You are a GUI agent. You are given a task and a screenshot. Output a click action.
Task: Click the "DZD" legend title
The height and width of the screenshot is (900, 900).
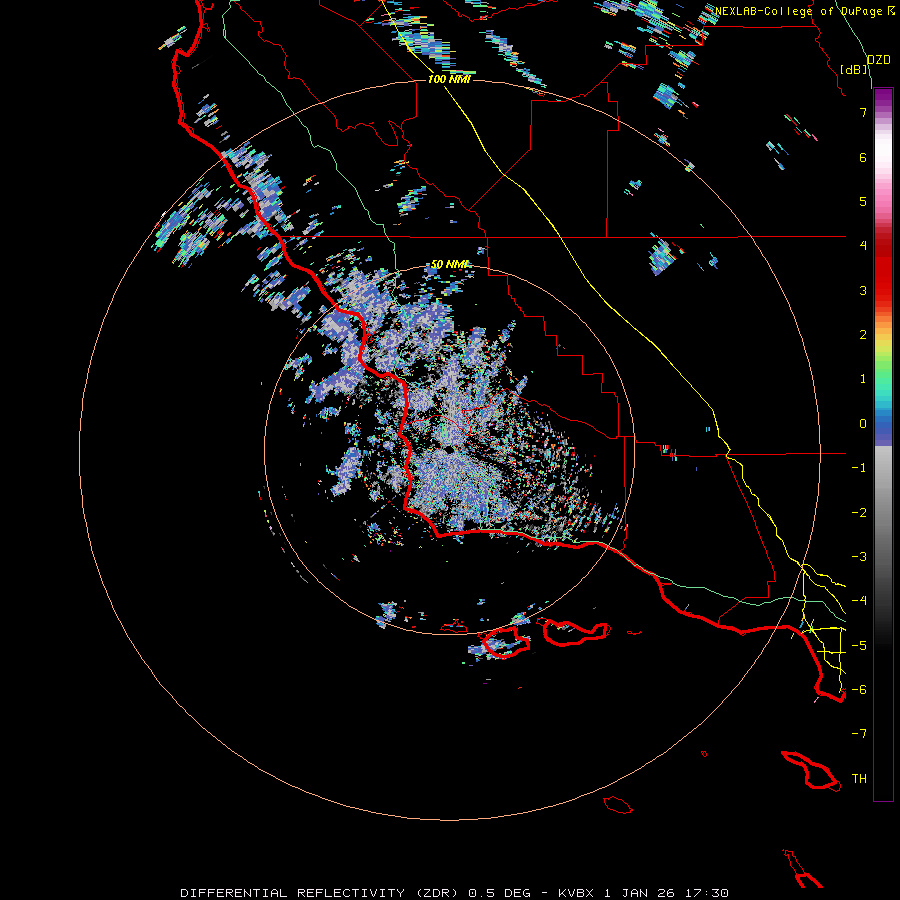[x=878, y=60]
